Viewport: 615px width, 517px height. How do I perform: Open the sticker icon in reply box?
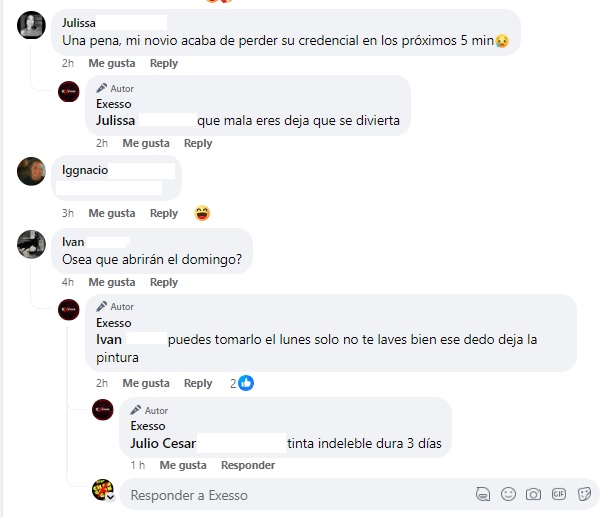(x=584, y=494)
